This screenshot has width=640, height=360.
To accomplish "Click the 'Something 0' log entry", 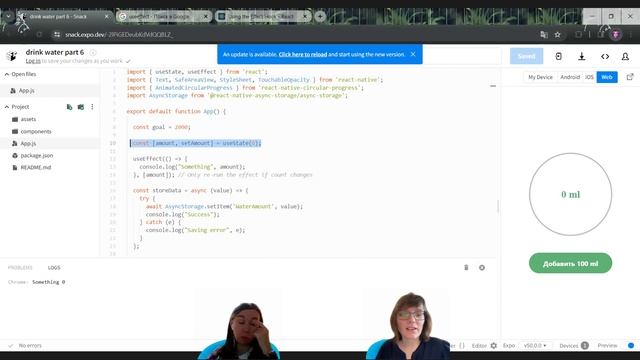I will [49, 282].
